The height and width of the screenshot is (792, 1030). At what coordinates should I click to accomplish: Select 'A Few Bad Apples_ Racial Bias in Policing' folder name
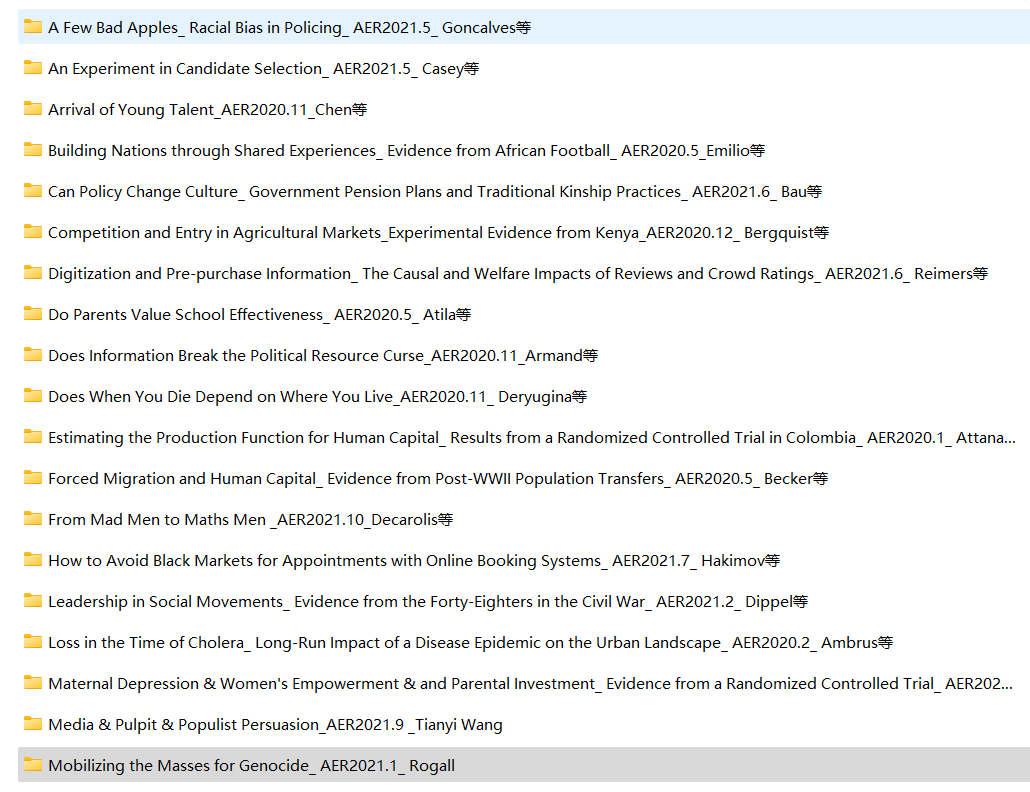(290, 28)
